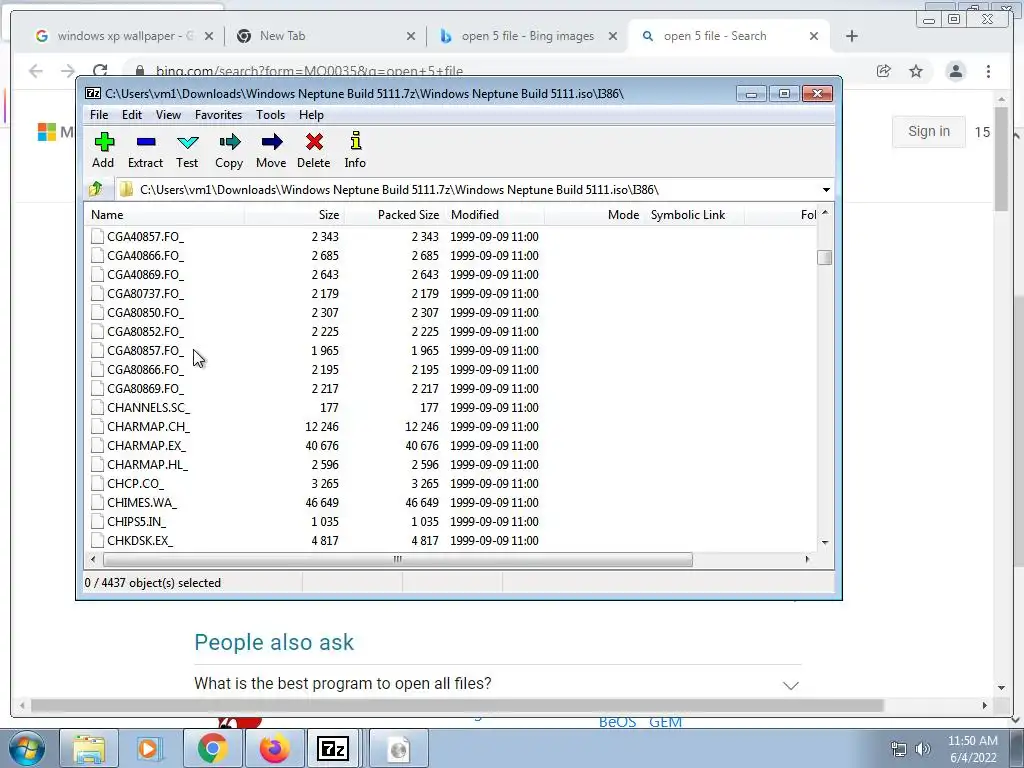Open Chrome three-dot menu
The image size is (1024, 768).
988,71
